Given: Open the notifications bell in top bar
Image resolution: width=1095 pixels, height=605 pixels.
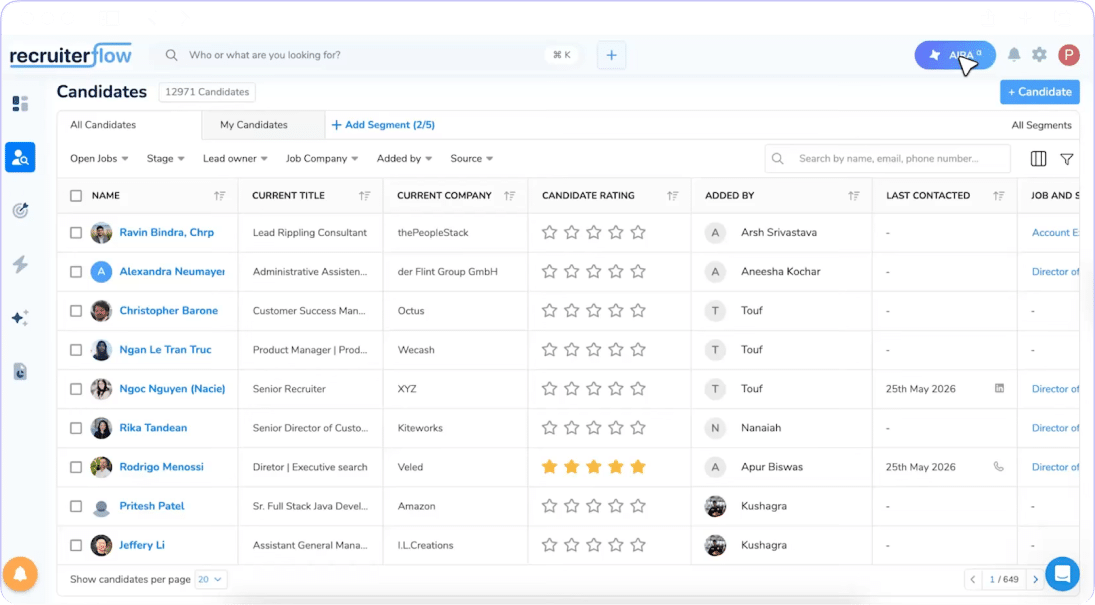Looking at the screenshot, I should tap(1014, 54).
